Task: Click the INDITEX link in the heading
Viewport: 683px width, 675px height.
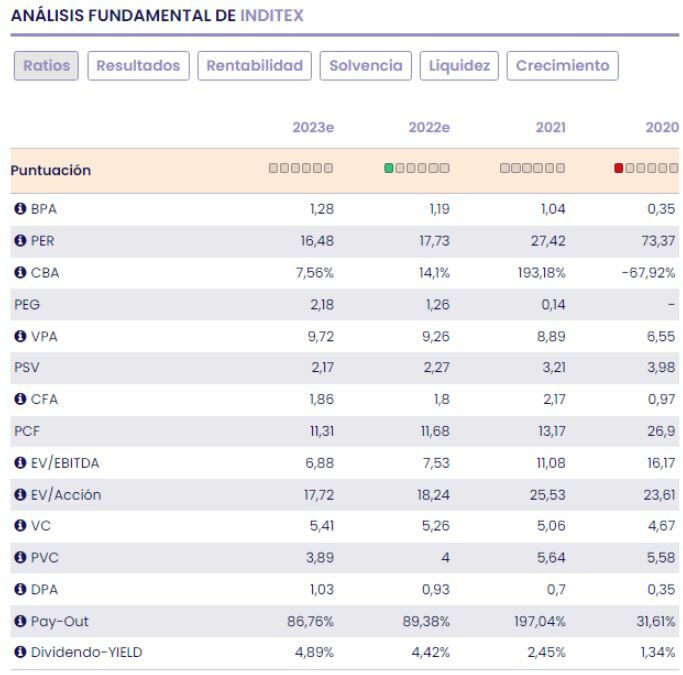Action: pyautogui.click(x=272, y=17)
